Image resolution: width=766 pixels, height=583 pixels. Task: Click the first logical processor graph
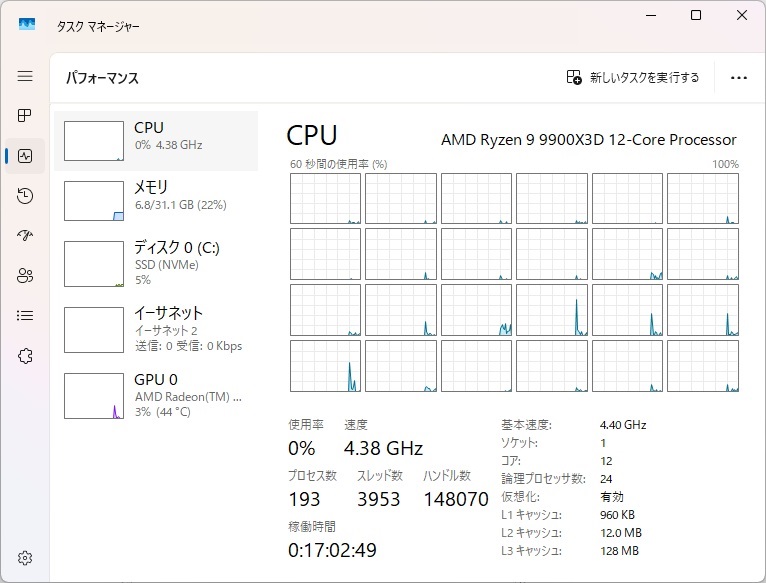[x=325, y=198]
